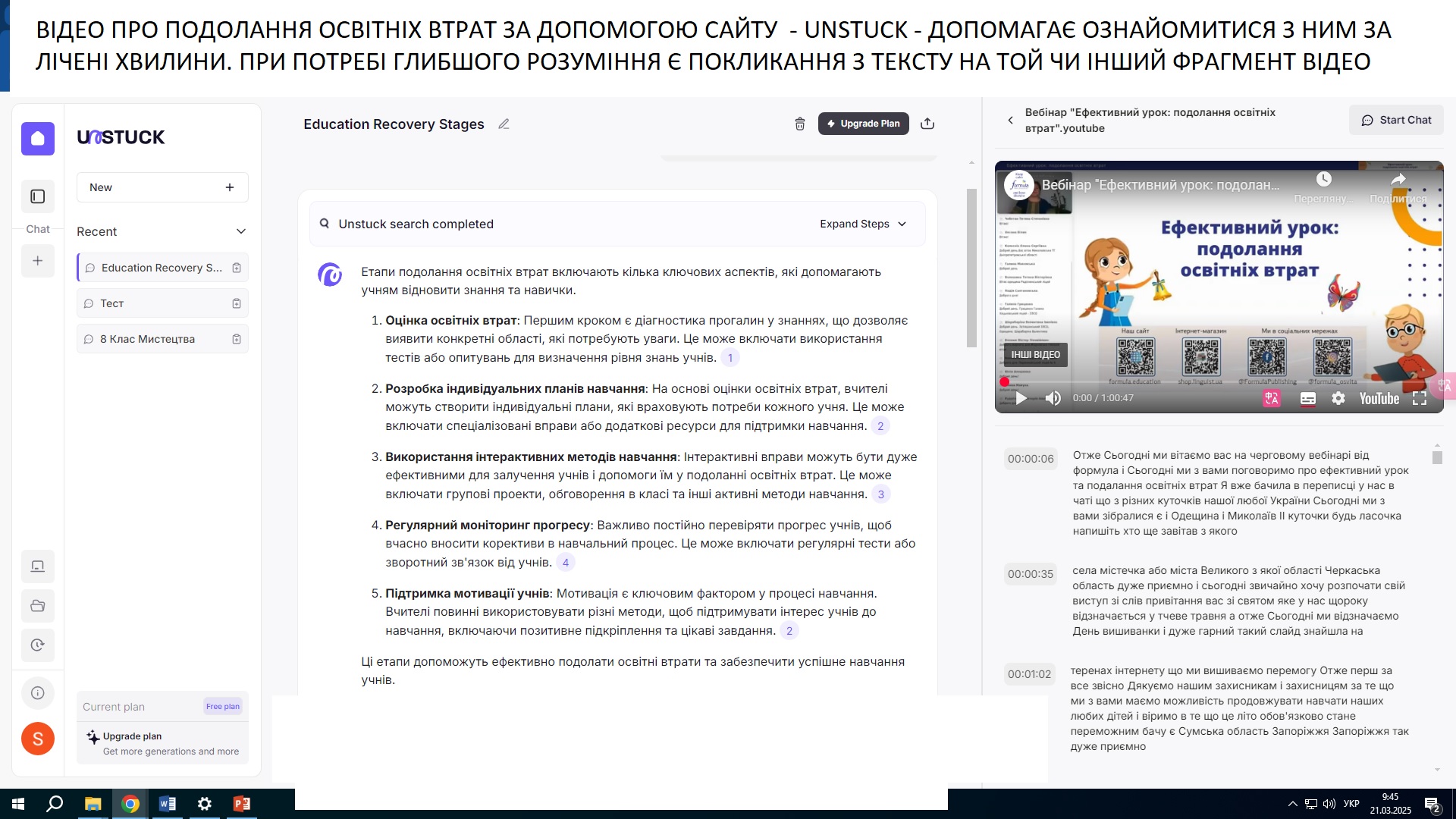Click the translate icon in video controls
Viewport: 1456px width, 819px height.
click(1272, 398)
